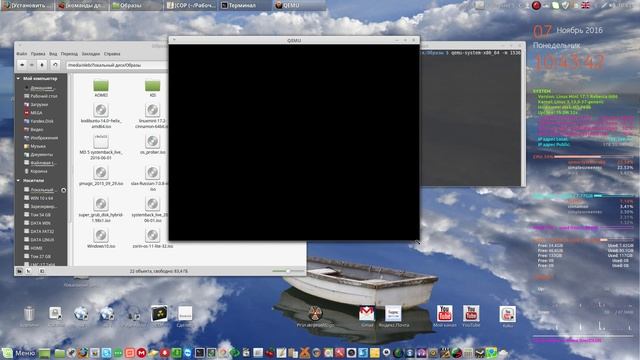Open the Мой канал YouTube shortcut
Image resolution: width=640 pixels, height=360 pixels.
tap(444, 316)
